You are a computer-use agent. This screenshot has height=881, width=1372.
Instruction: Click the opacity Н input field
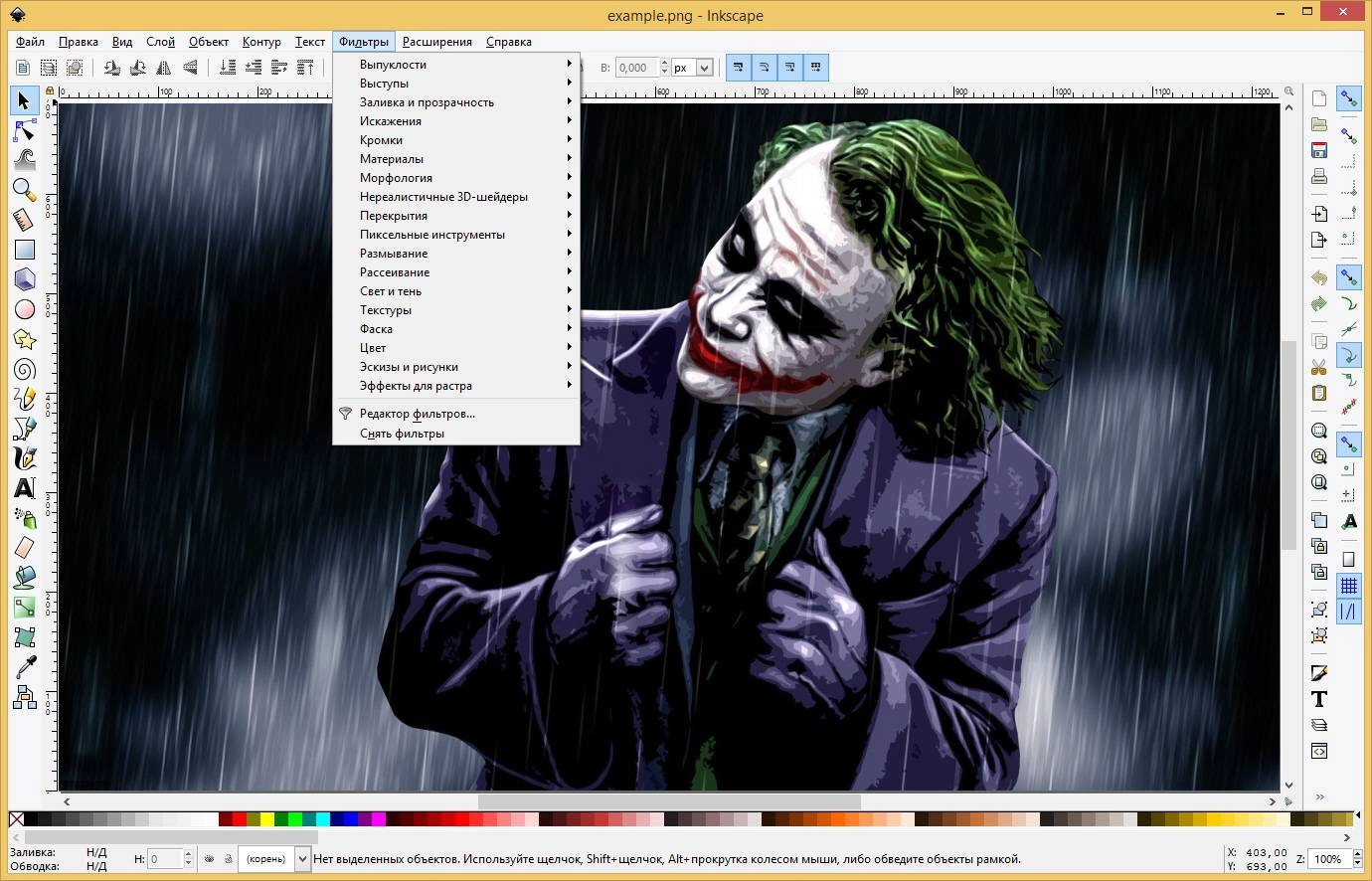click(164, 858)
